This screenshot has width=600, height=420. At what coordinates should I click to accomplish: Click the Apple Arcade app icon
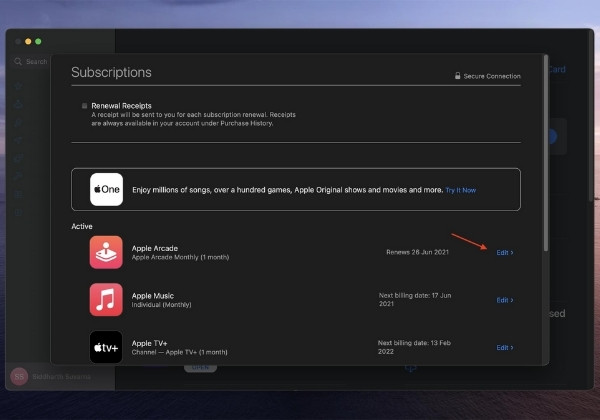coord(106,252)
